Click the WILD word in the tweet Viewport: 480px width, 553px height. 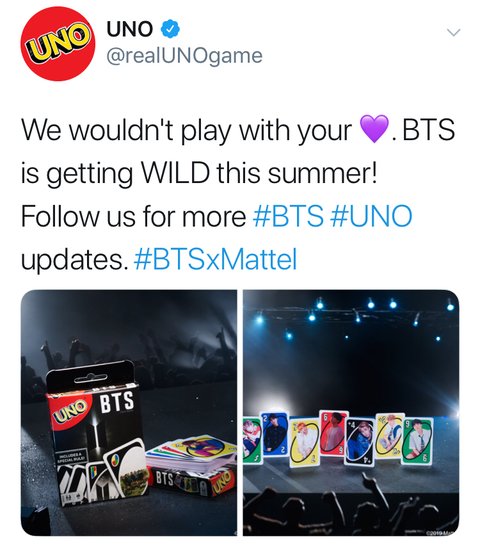(175, 173)
